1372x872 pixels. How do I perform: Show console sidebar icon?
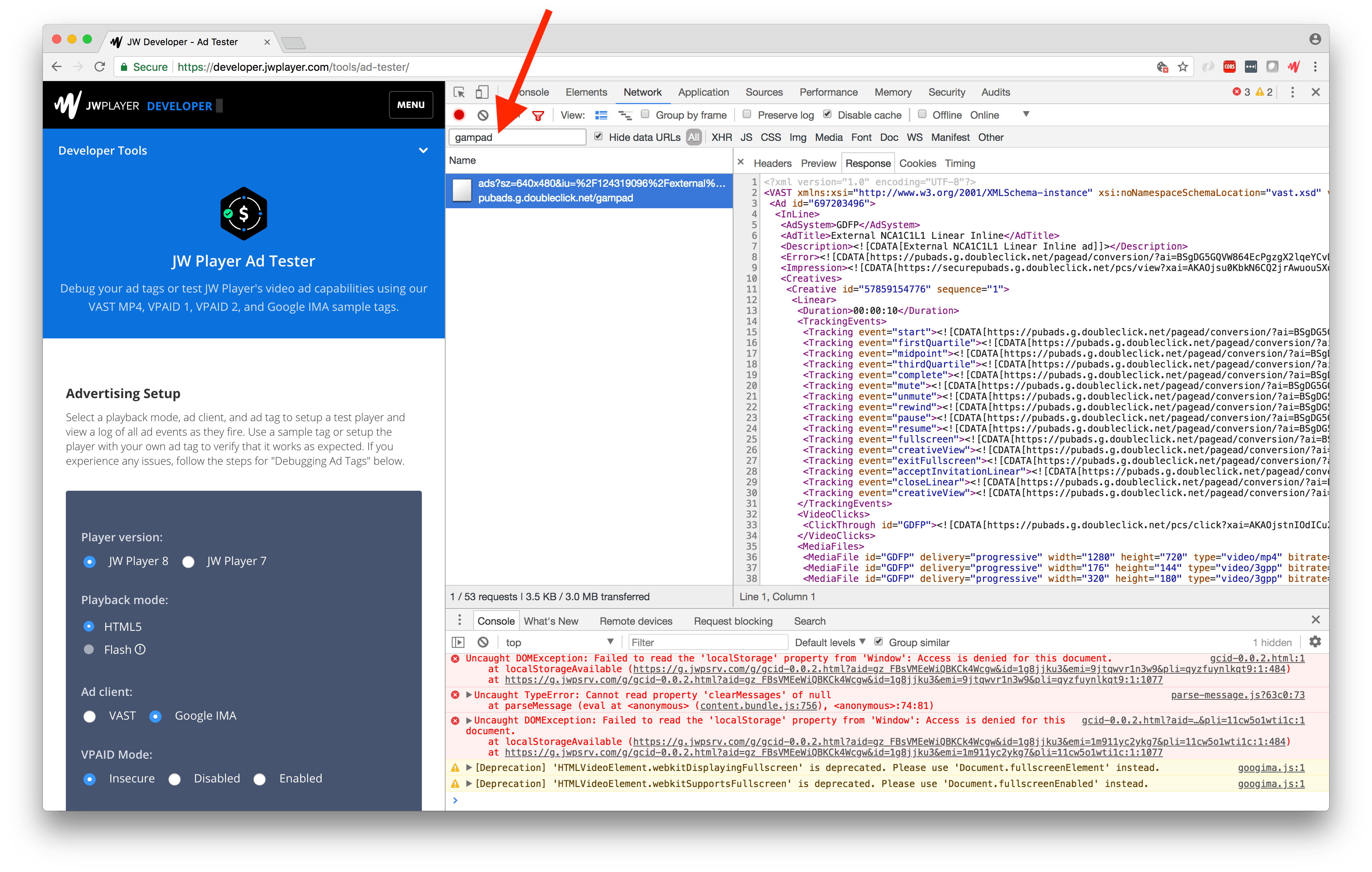coord(458,642)
